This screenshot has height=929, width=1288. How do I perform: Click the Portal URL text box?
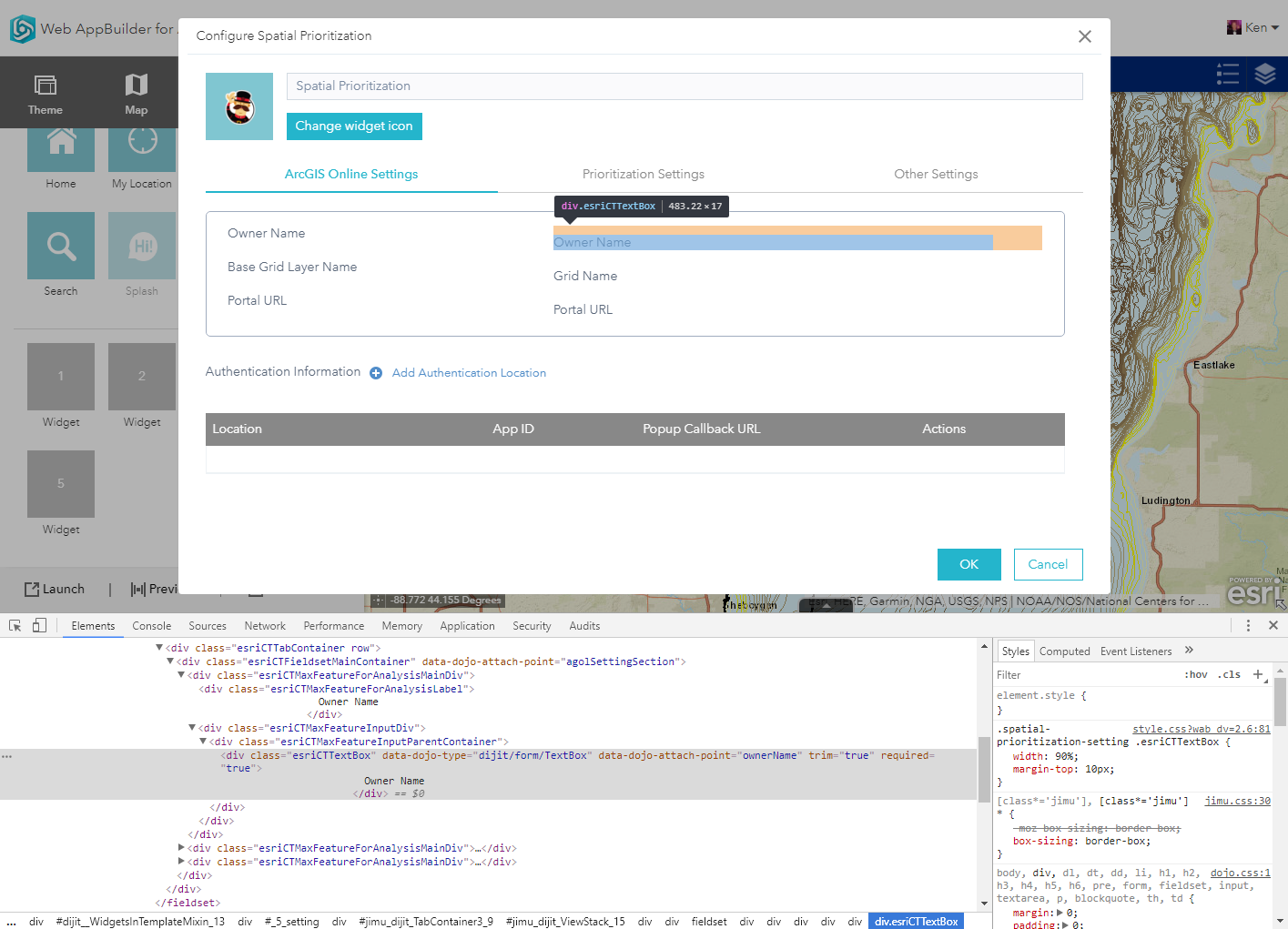point(773,309)
